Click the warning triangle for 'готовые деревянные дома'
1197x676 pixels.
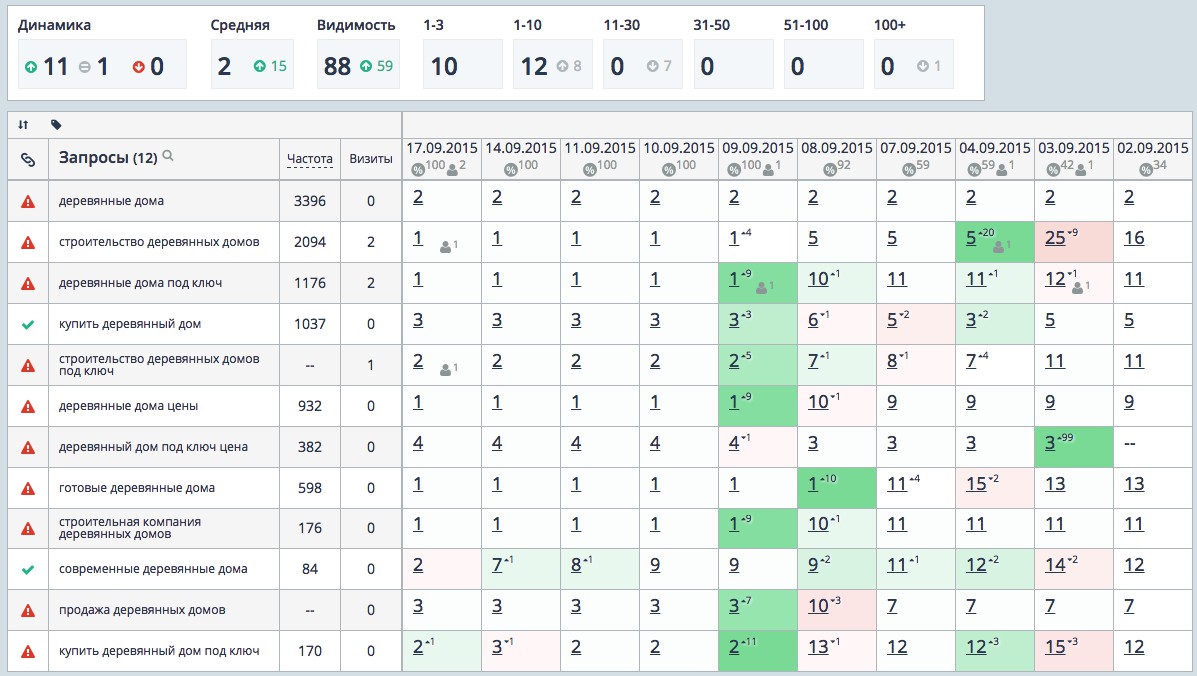coord(28,488)
